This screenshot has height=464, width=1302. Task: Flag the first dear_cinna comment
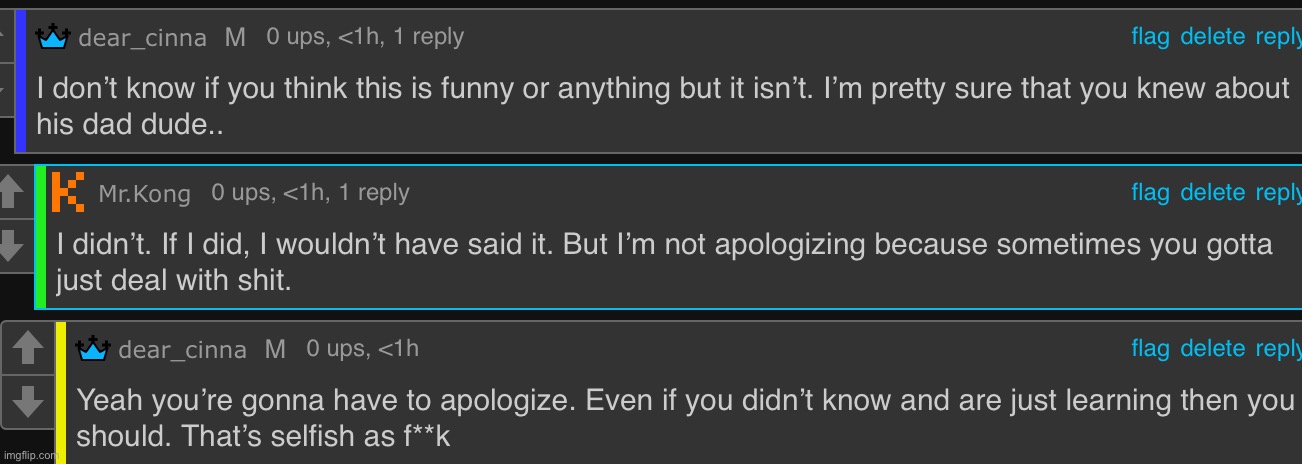[1150, 37]
